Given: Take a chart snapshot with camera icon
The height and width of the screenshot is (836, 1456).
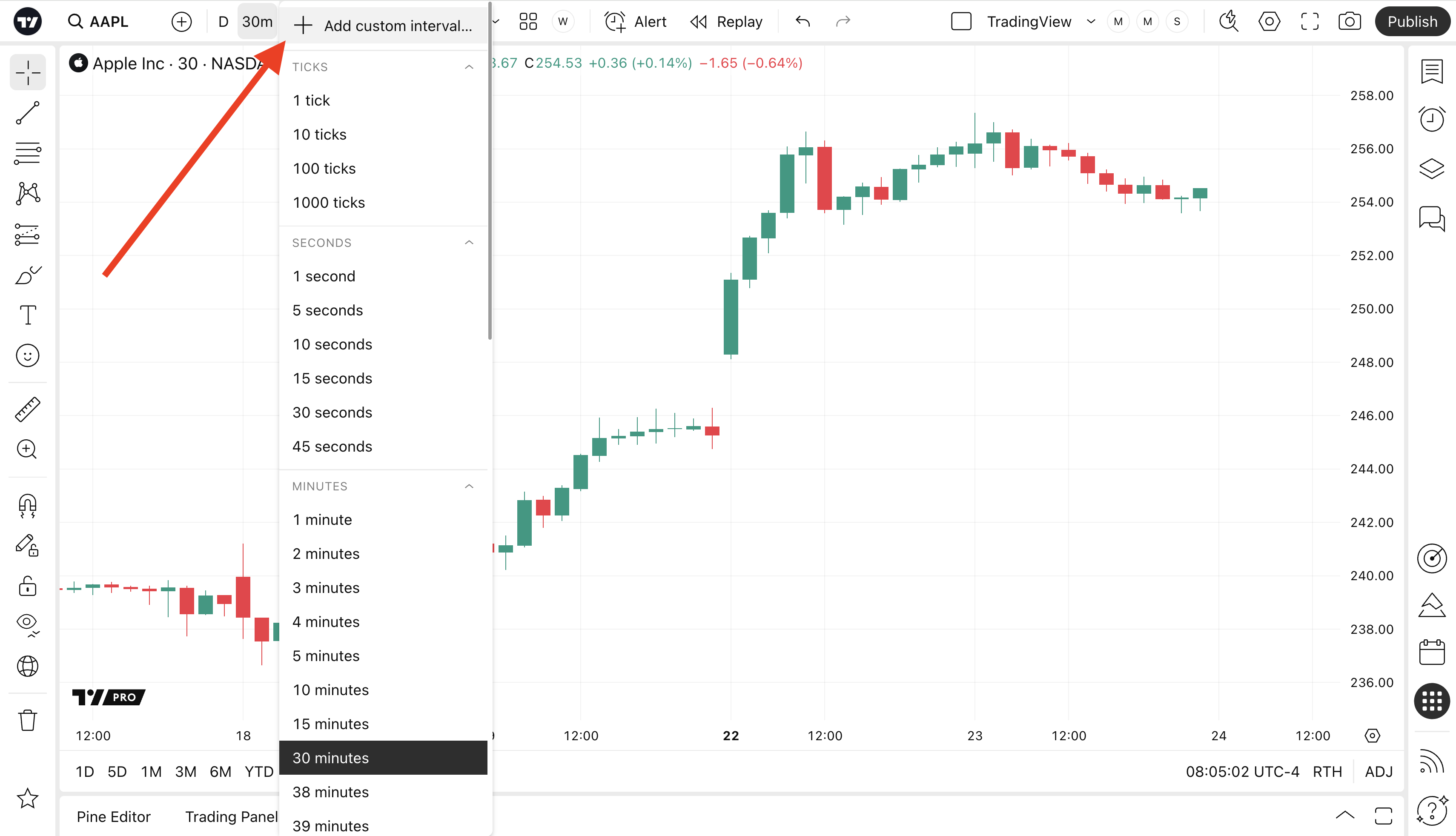Looking at the screenshot, I should coord(1349,22).
